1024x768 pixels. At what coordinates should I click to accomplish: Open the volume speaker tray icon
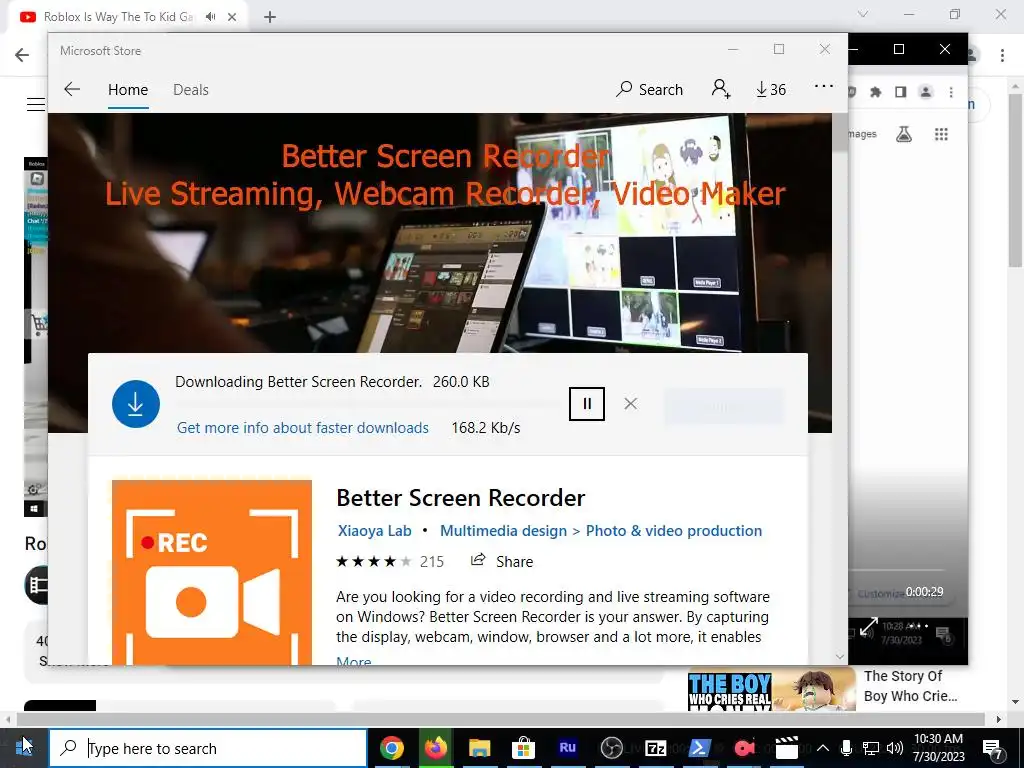point(895,748)
